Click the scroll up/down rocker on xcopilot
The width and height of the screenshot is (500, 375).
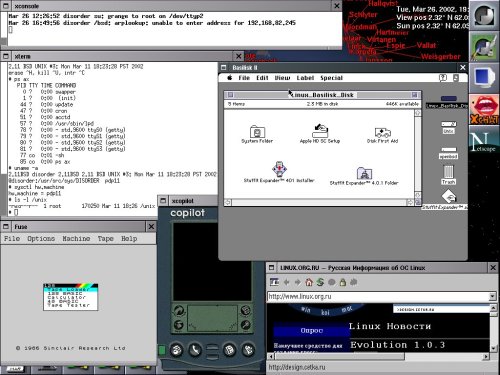212,351
